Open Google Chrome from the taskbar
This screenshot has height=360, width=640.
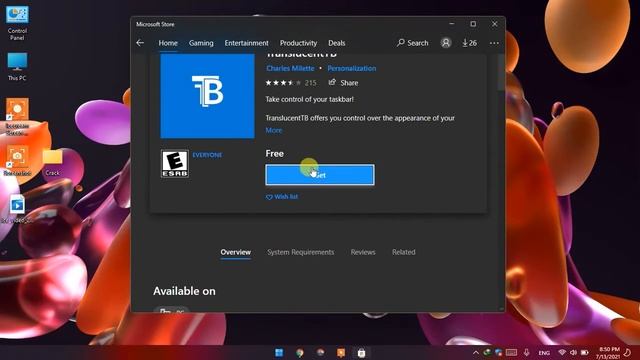pyautogui.click(x=300, y=353)
